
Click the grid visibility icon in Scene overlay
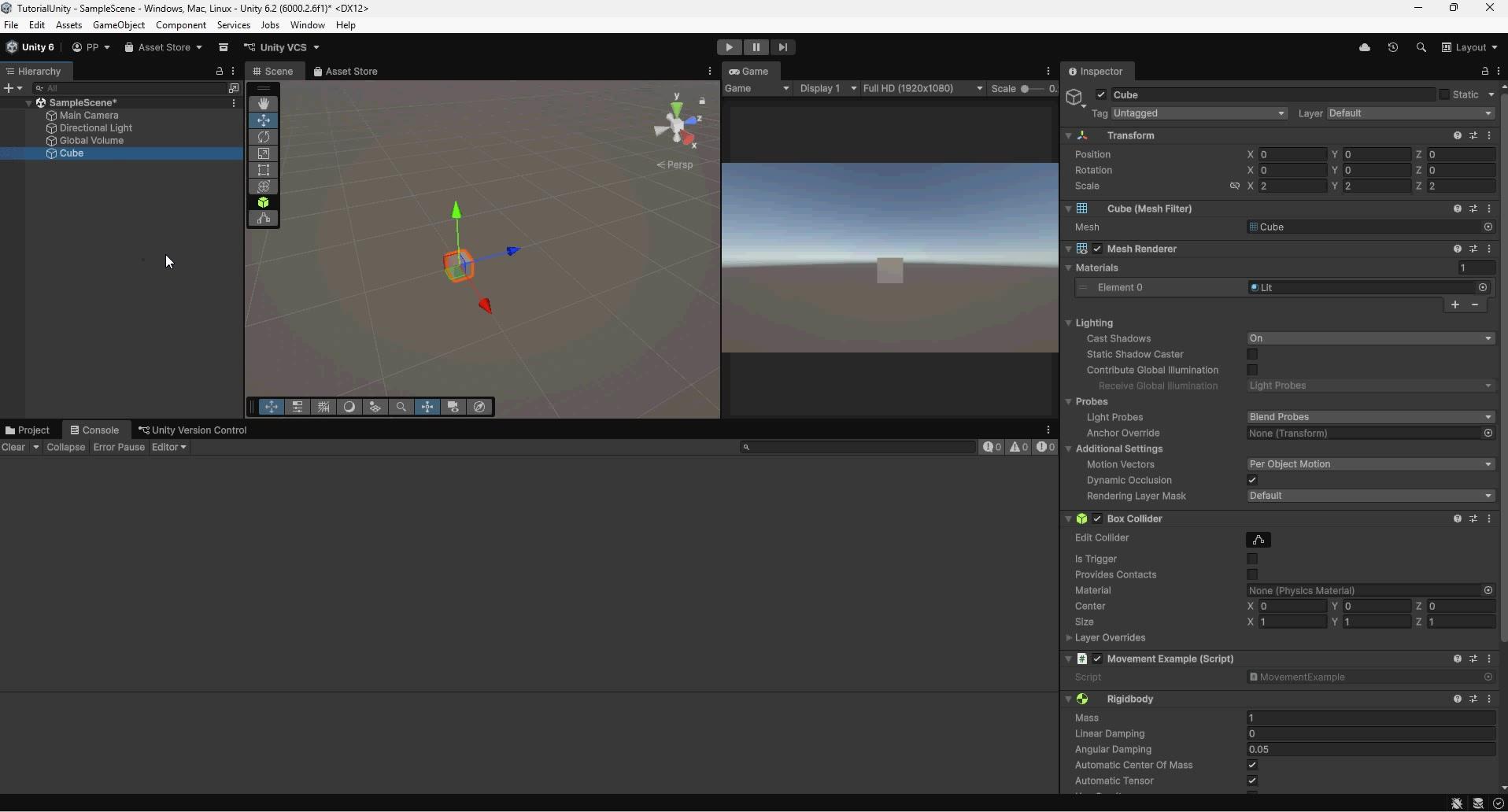[323, 407]
